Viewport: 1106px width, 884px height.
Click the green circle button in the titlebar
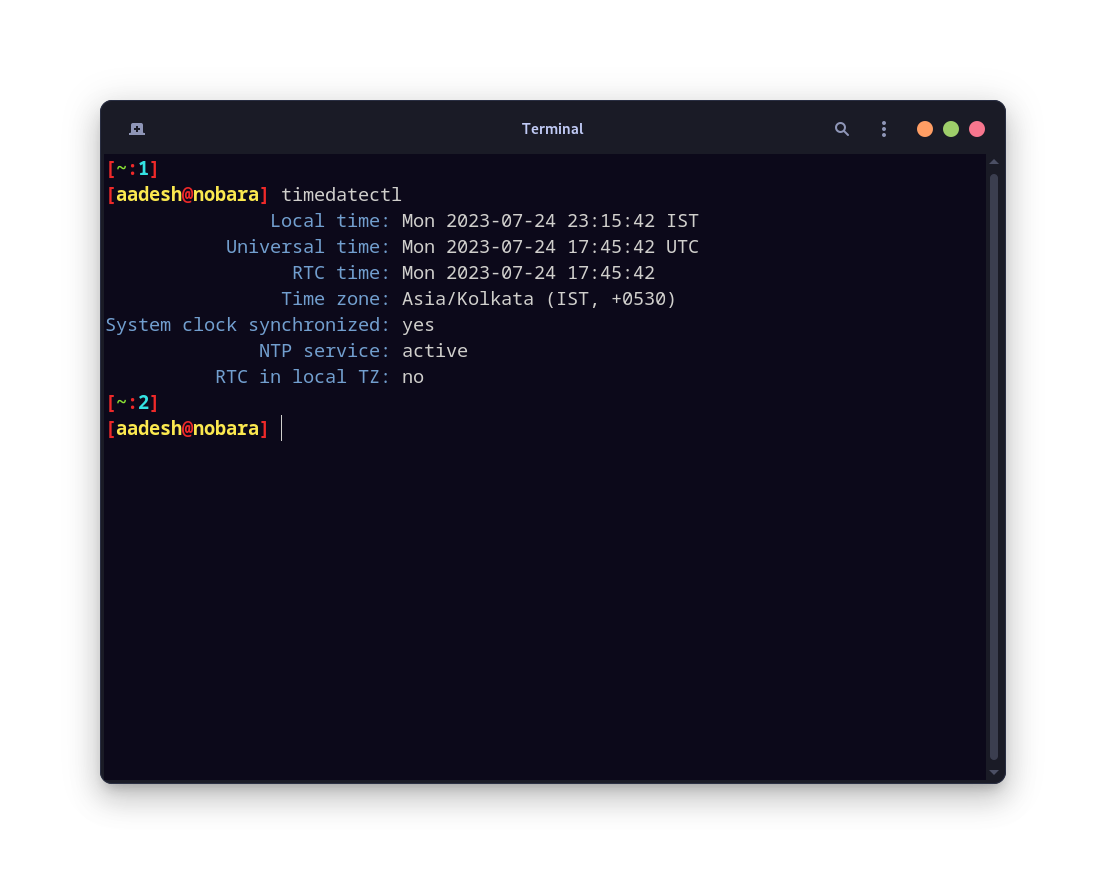tap(950, 128)
